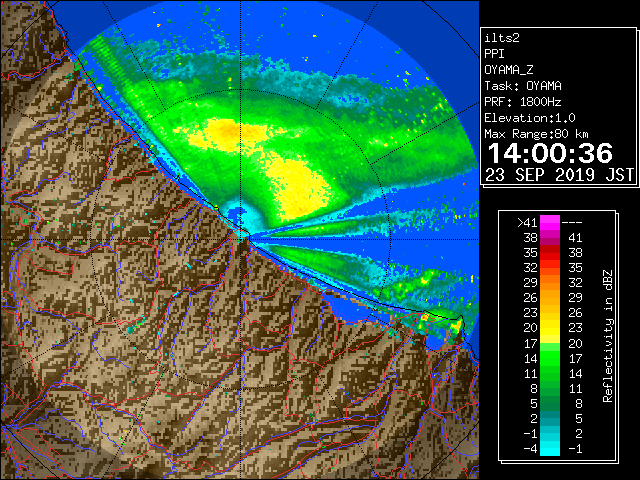Viewport: 640px width, 480px height.
Task: Click the magenta >41 dBZ color swatch
Action: pyautogui.click(x=550, y=222)
